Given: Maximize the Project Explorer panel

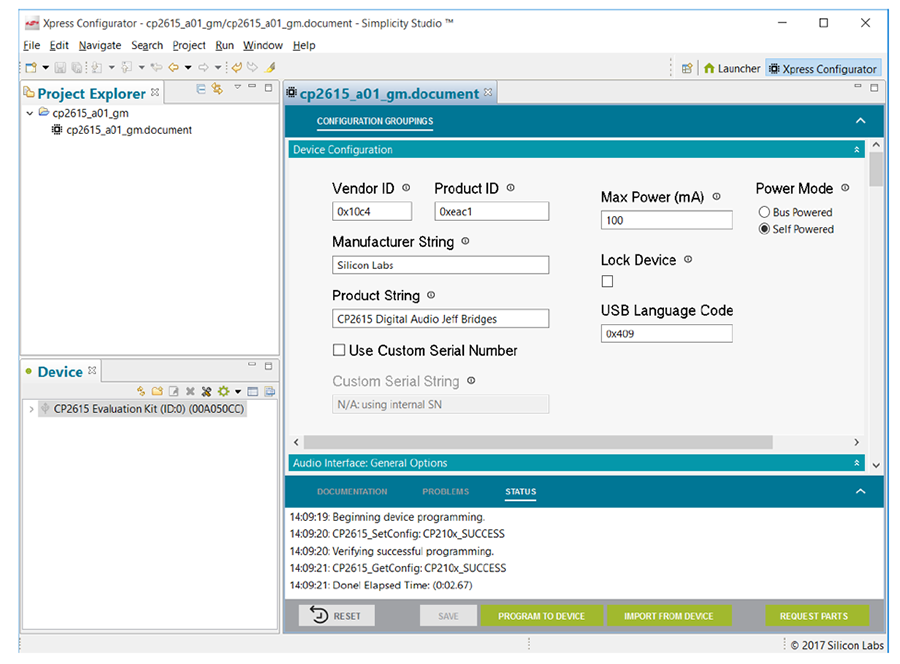Looking at the screenshot, I should 268,88.
